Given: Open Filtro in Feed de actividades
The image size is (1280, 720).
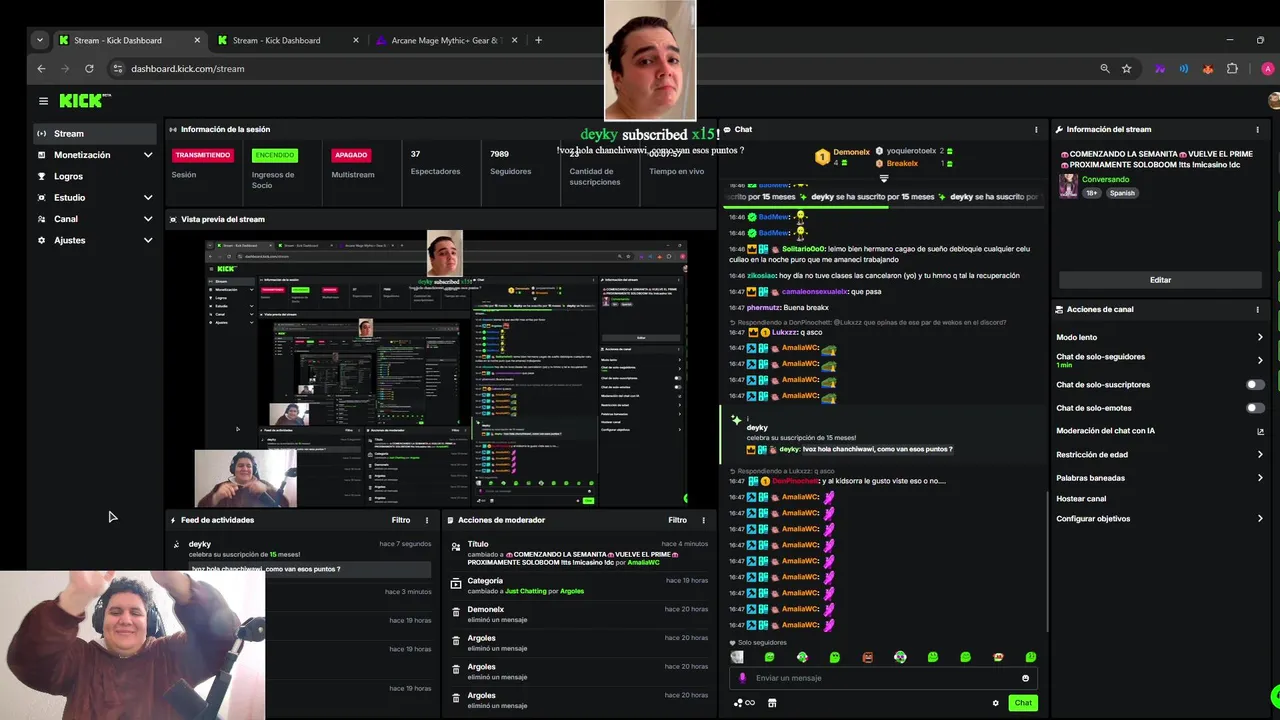Looking at the screenshot, I should [401, 520].
